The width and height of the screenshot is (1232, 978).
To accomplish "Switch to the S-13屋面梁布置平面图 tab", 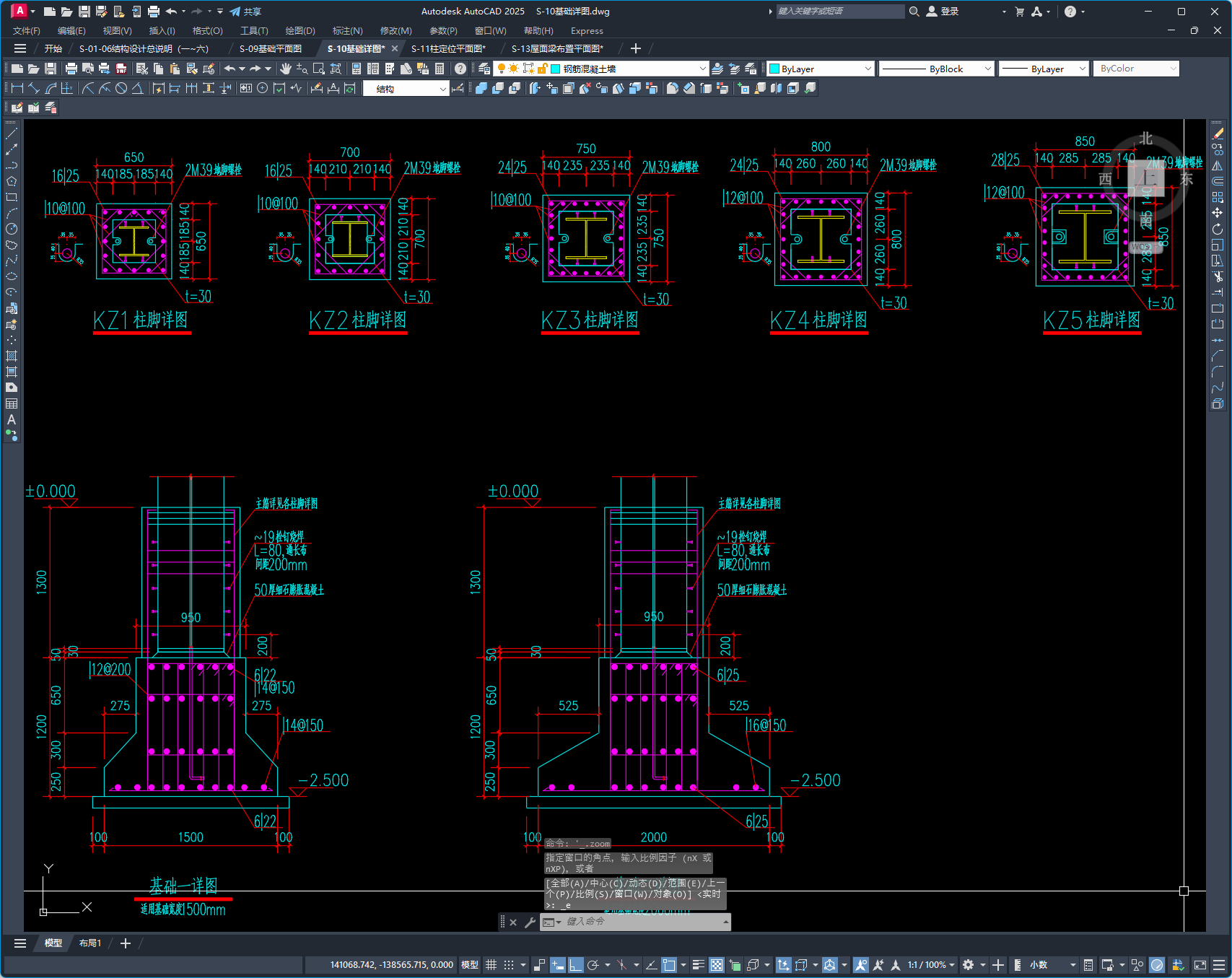I will pos(557,48).
